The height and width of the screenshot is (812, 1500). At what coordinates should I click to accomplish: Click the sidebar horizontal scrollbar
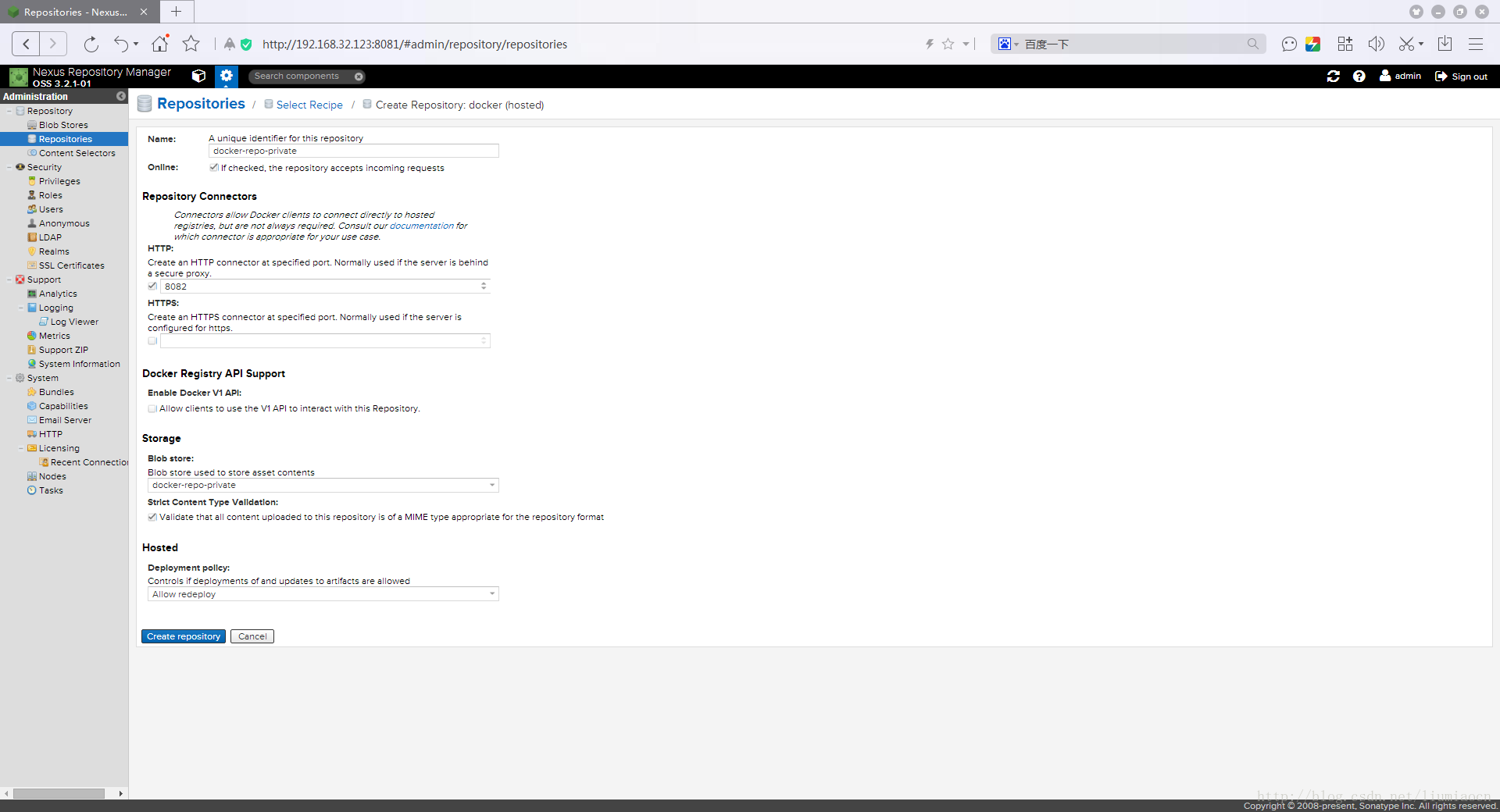point(59,793)
